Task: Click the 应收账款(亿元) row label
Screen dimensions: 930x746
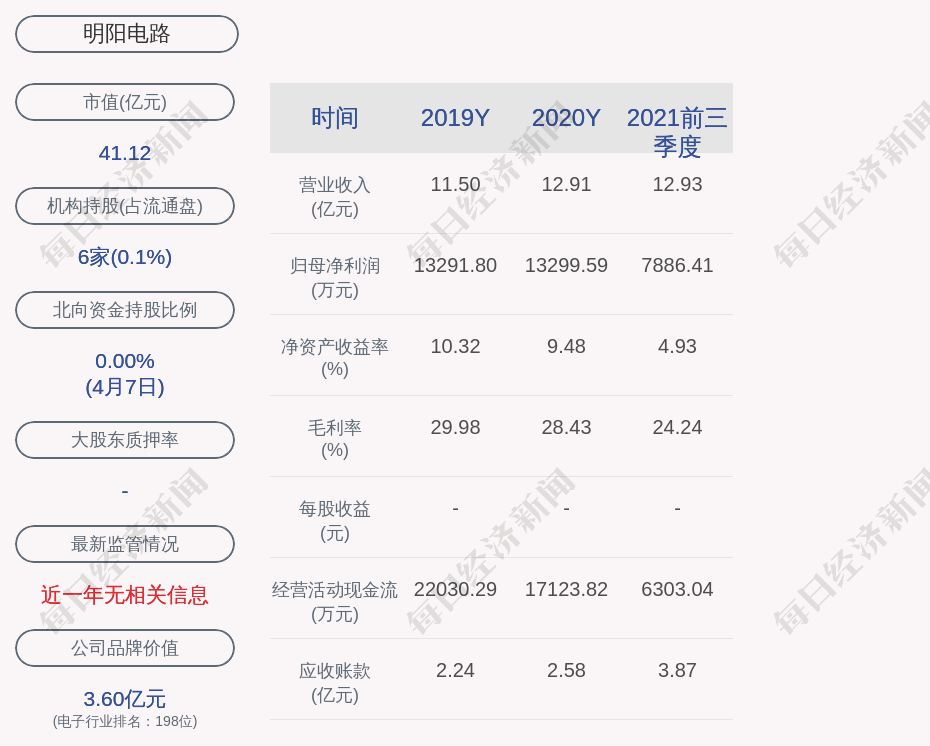Action: pos(335,683)
